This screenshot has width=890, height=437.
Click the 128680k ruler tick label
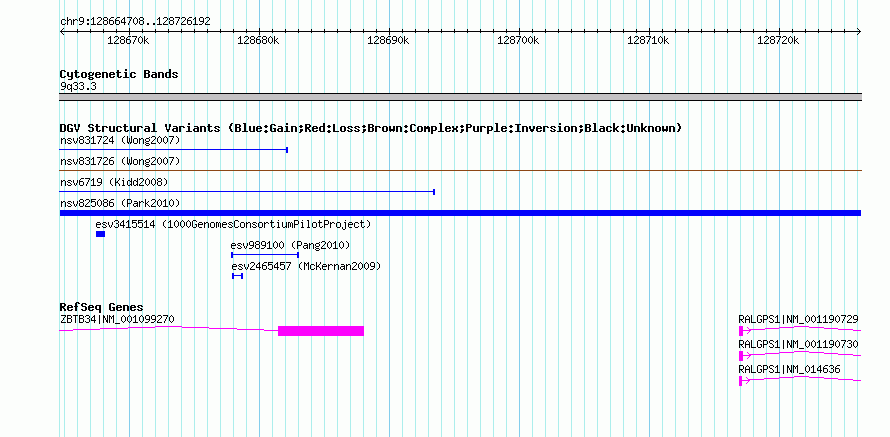tap(258, 41)
